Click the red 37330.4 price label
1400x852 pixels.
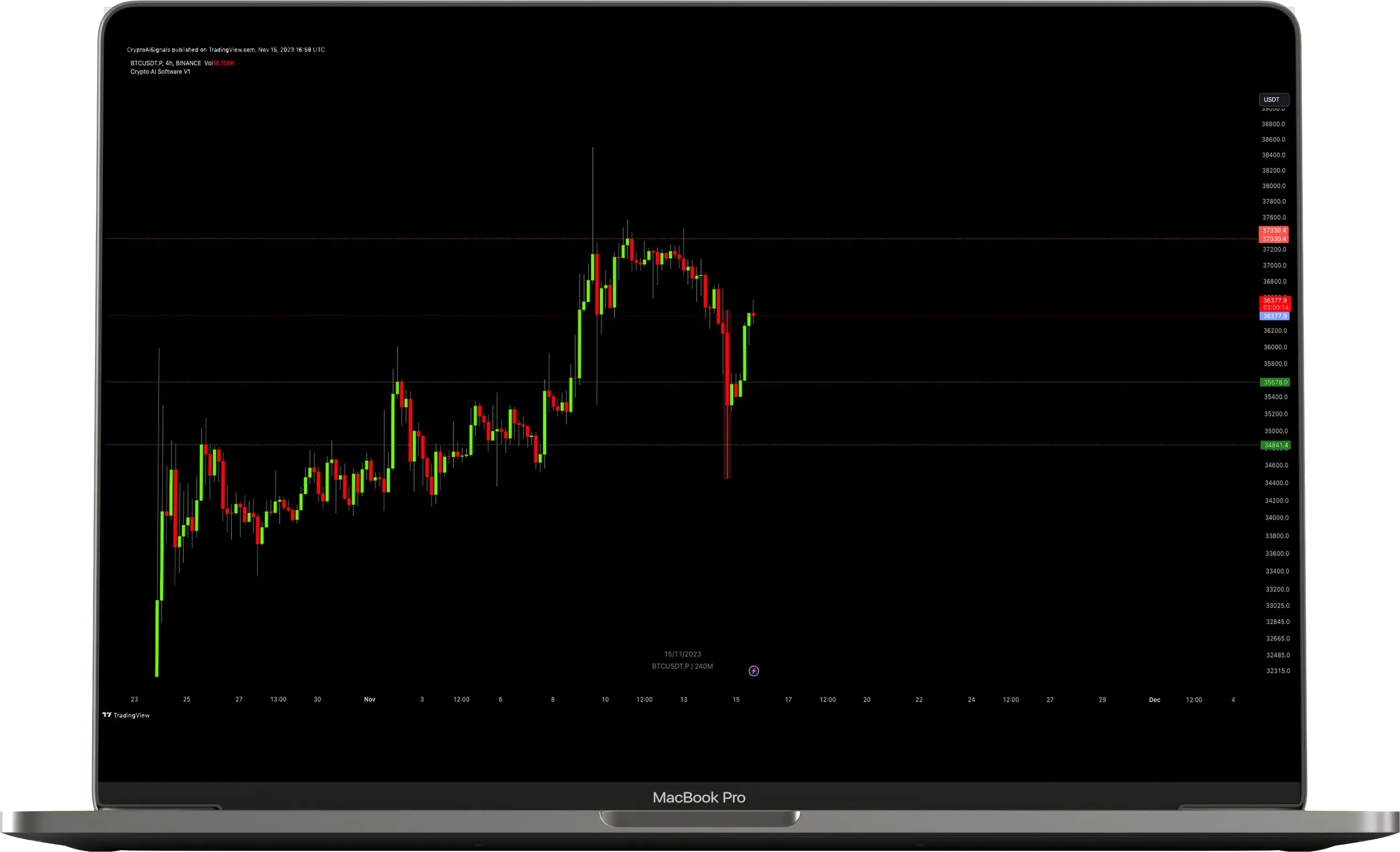pyautogui.click(x=1273, y=231)
